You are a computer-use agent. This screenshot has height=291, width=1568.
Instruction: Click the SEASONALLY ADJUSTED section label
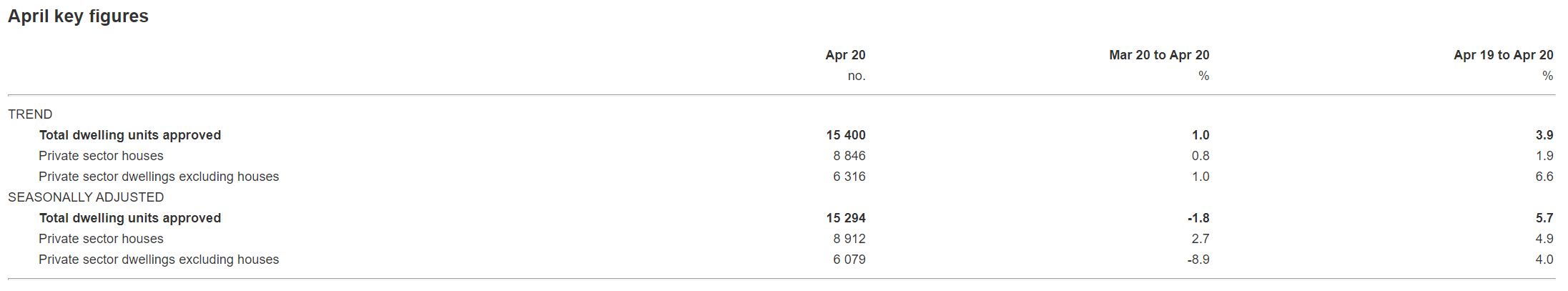pyautogui.click(x=86, y=197)
